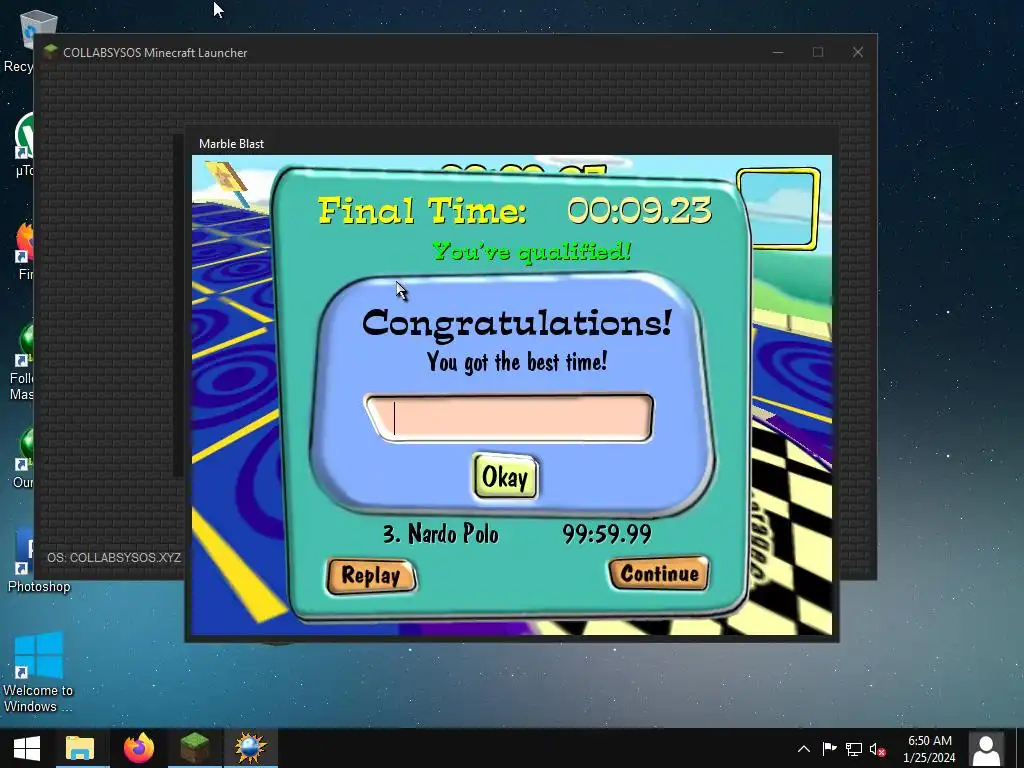1024x768 pixels.
Task: Click the Continue button
Action: point(659,573)
